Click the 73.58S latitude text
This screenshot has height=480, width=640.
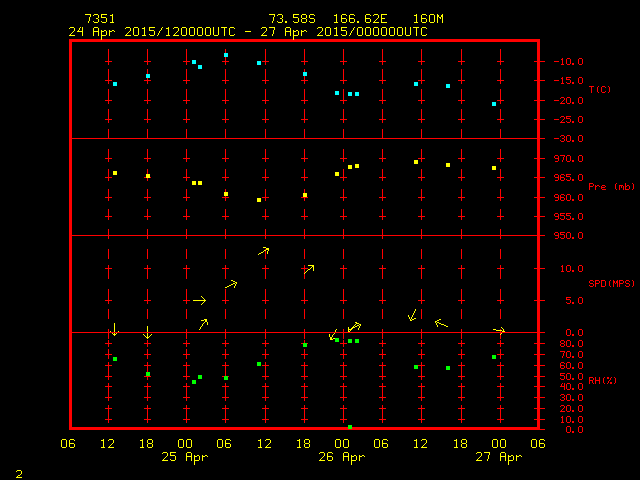click(x=290, y=19)
